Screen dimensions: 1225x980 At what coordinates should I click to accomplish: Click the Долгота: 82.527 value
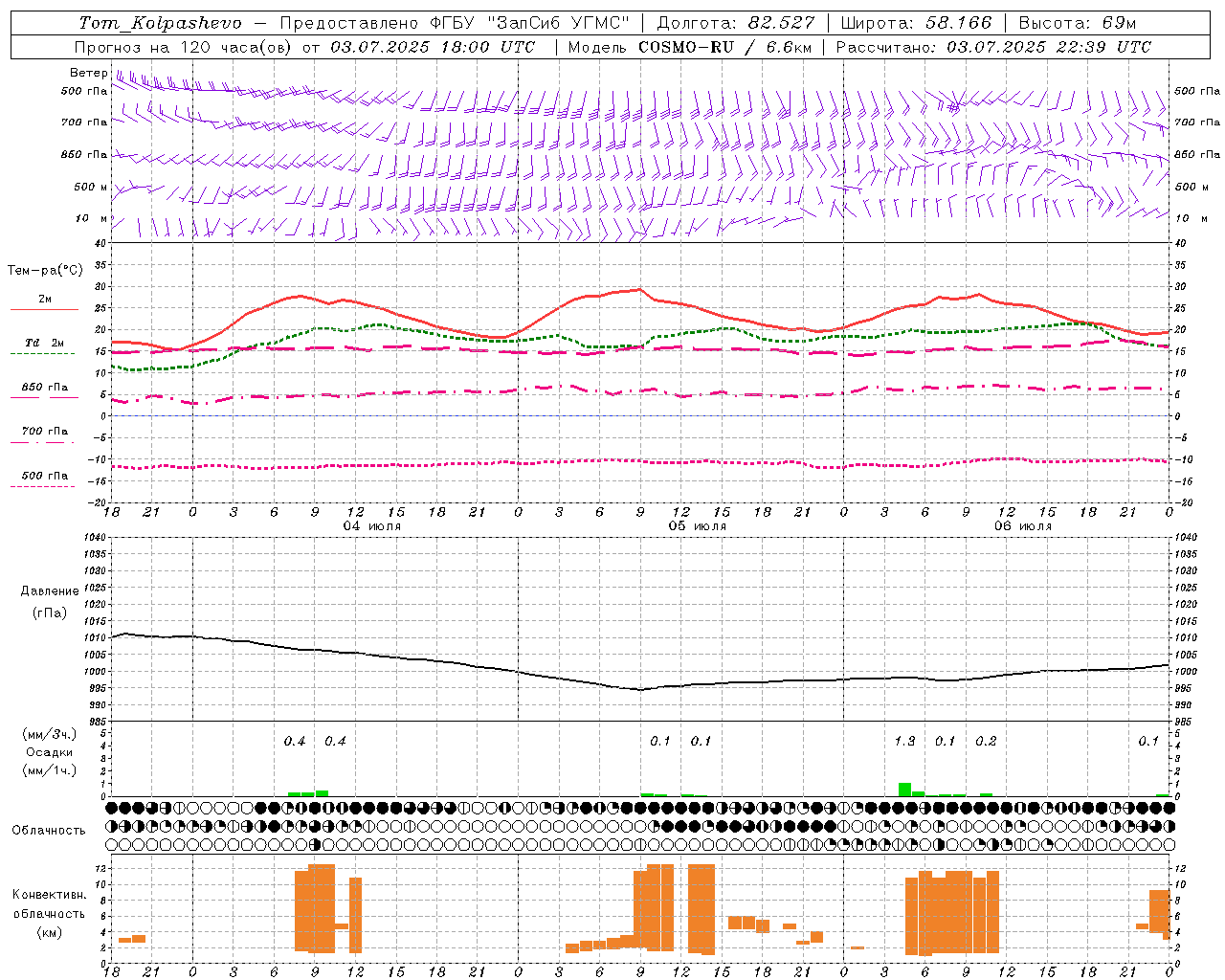(736, 23)
